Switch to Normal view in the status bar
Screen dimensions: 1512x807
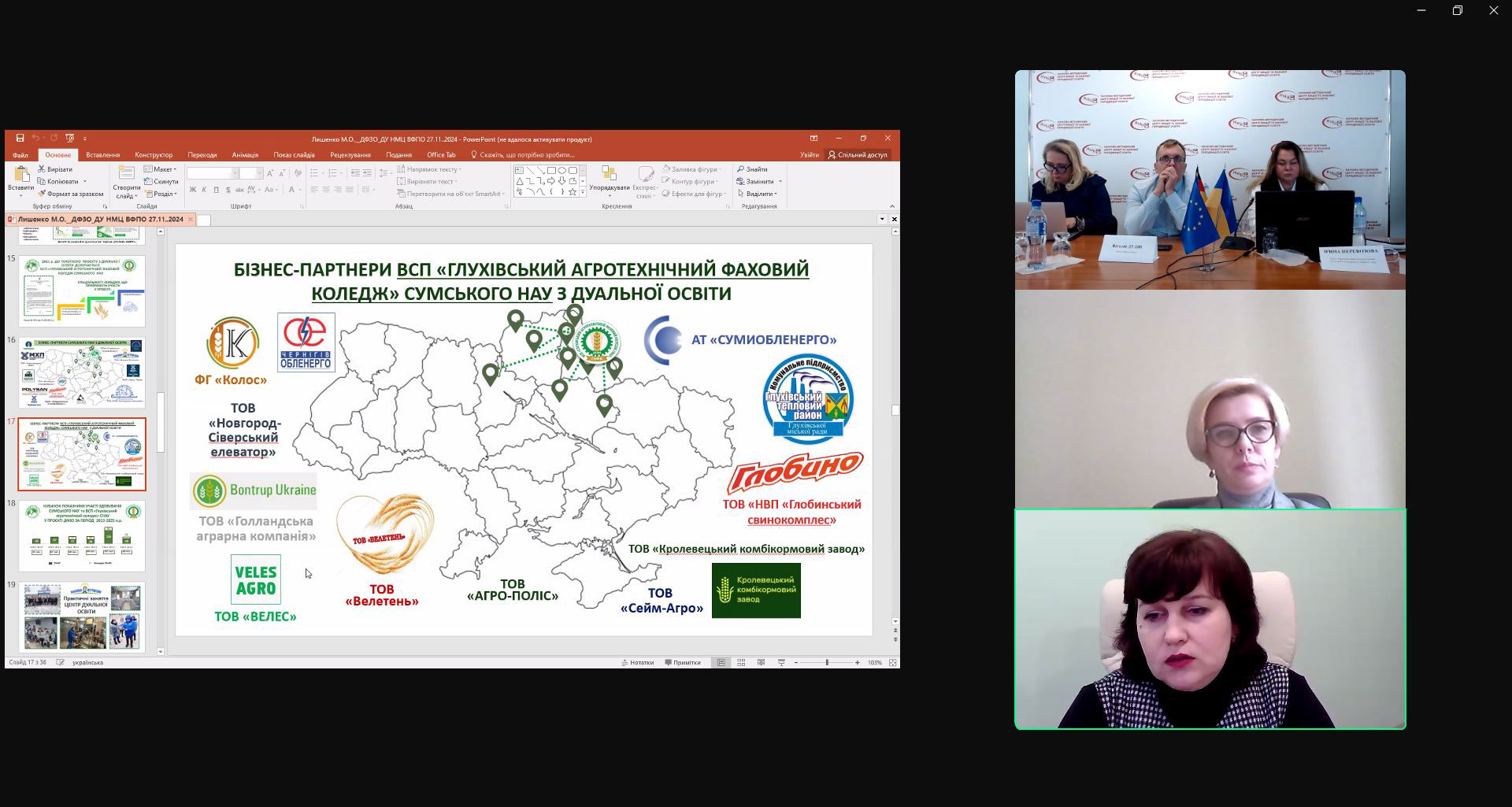pos(721,663)
